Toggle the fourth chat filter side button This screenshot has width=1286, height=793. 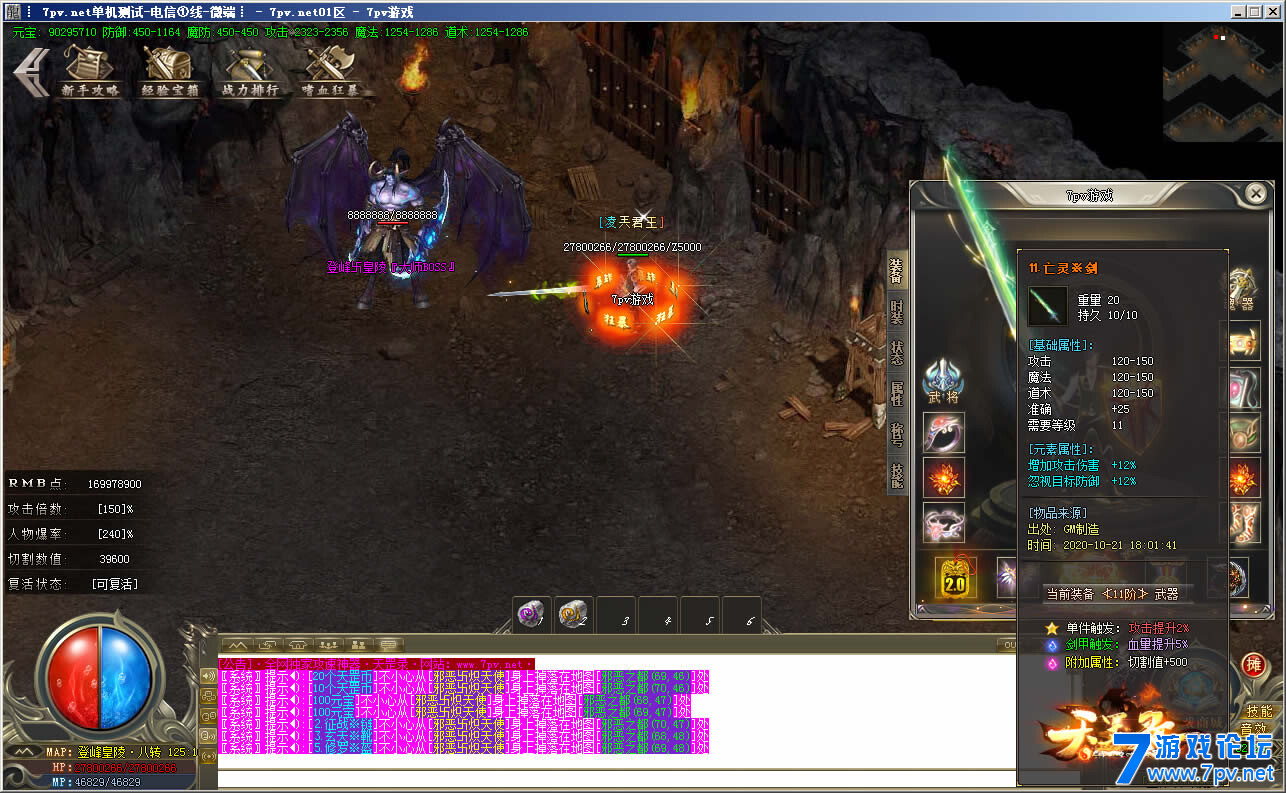[x=208, y=736]
